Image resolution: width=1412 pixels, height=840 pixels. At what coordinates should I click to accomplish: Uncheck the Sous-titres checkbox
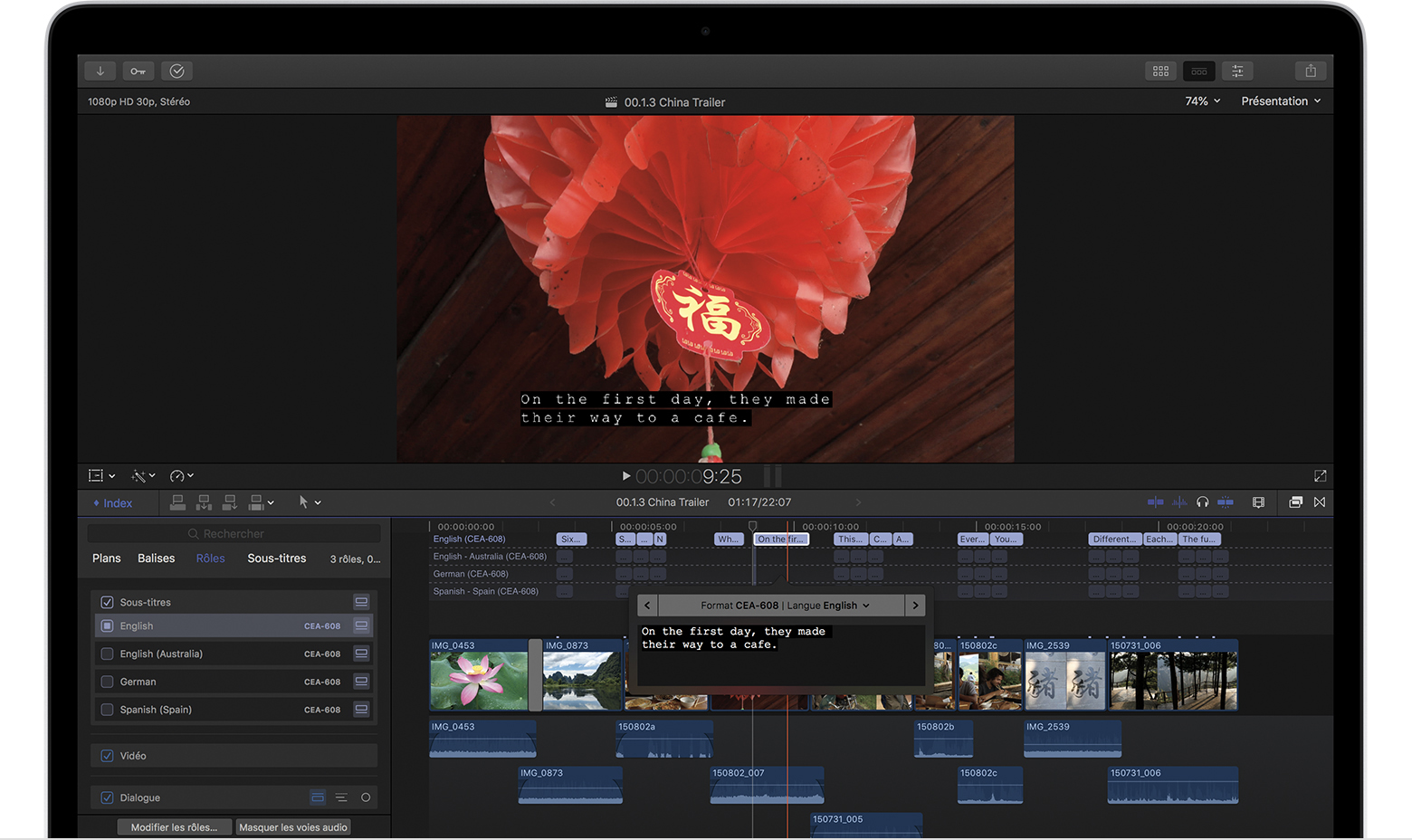tap(107, 602)
